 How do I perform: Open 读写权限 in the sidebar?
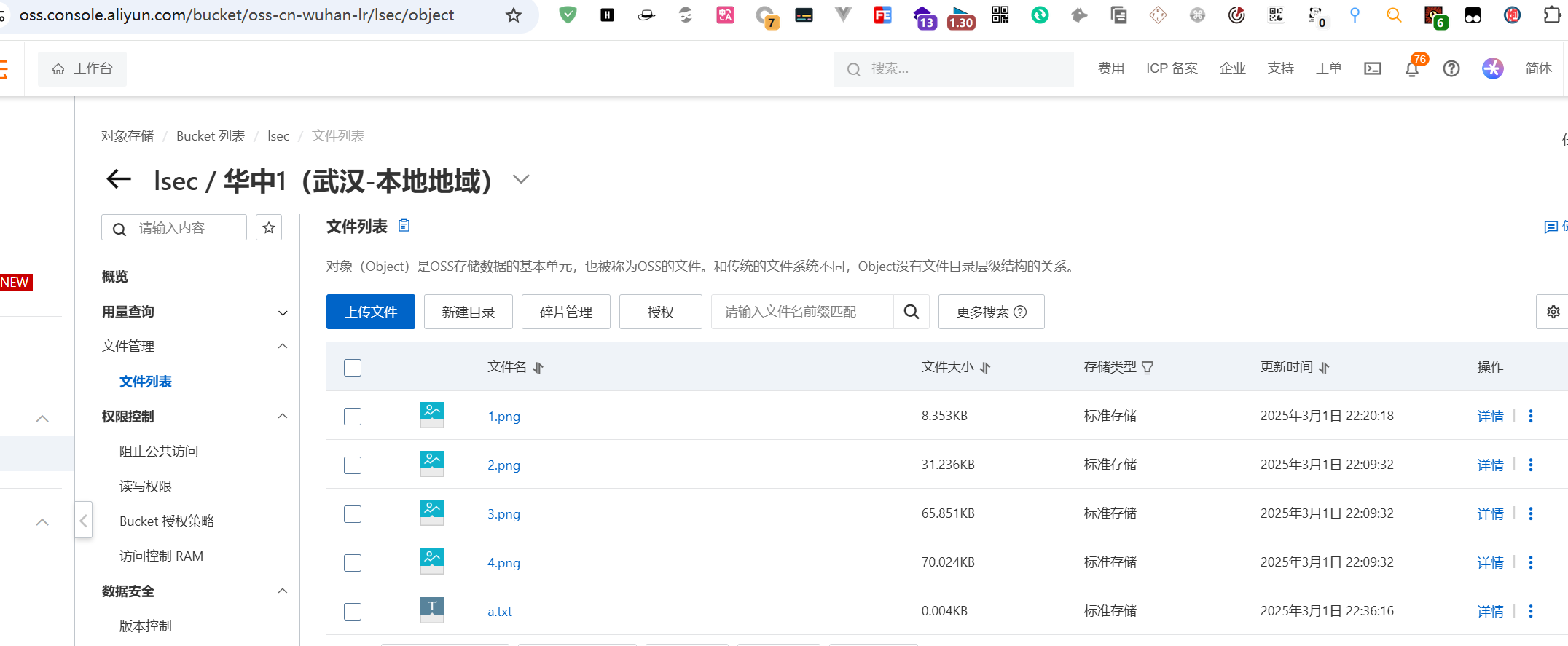(x=146, y=487)
